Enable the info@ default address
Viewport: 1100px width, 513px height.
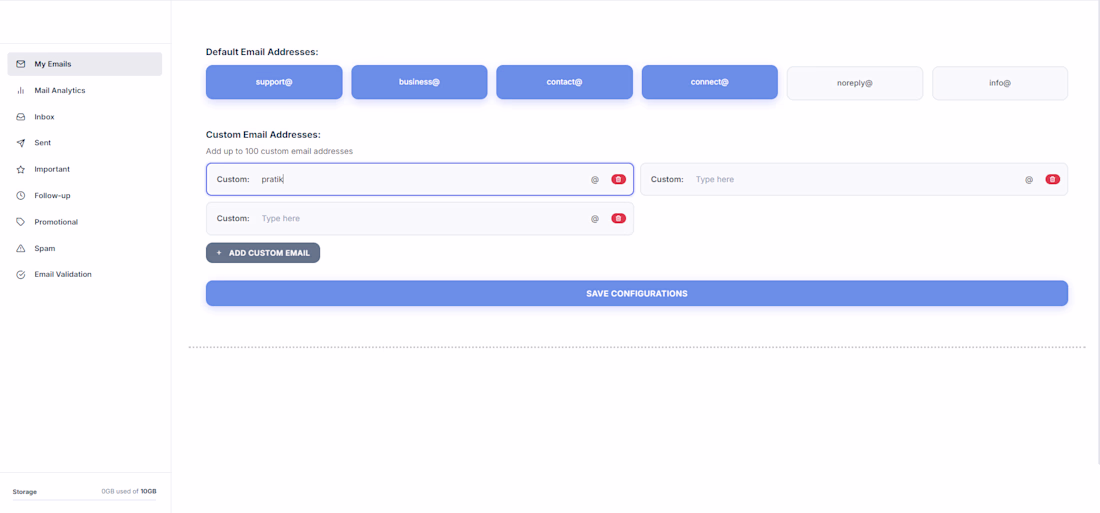click(1000, 83)
